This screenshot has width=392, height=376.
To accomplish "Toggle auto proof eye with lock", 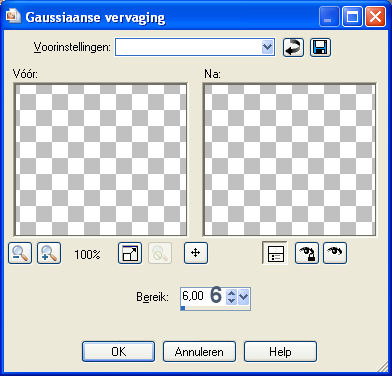I will (307, 253).
